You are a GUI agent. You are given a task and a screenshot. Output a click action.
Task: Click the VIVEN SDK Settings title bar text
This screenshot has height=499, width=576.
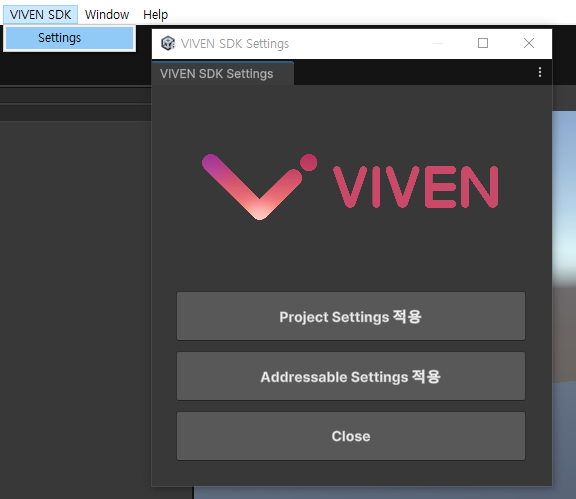click(x=235, y=44)
